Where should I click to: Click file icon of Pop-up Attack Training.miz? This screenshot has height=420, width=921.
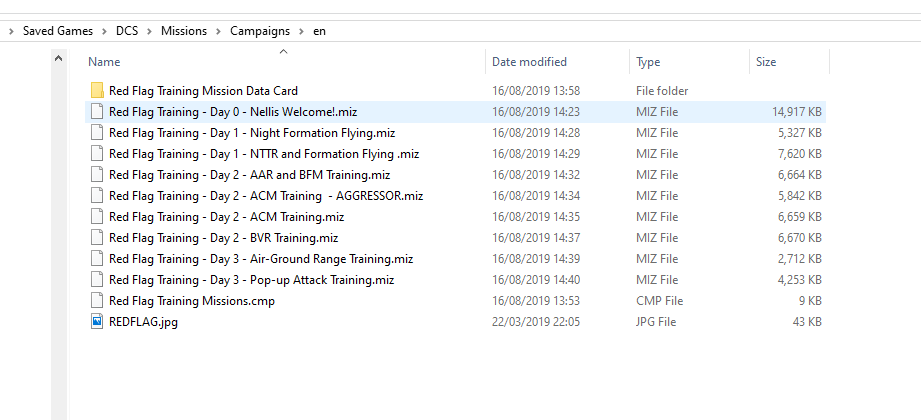pyautogui.click(x=98, y=280)
